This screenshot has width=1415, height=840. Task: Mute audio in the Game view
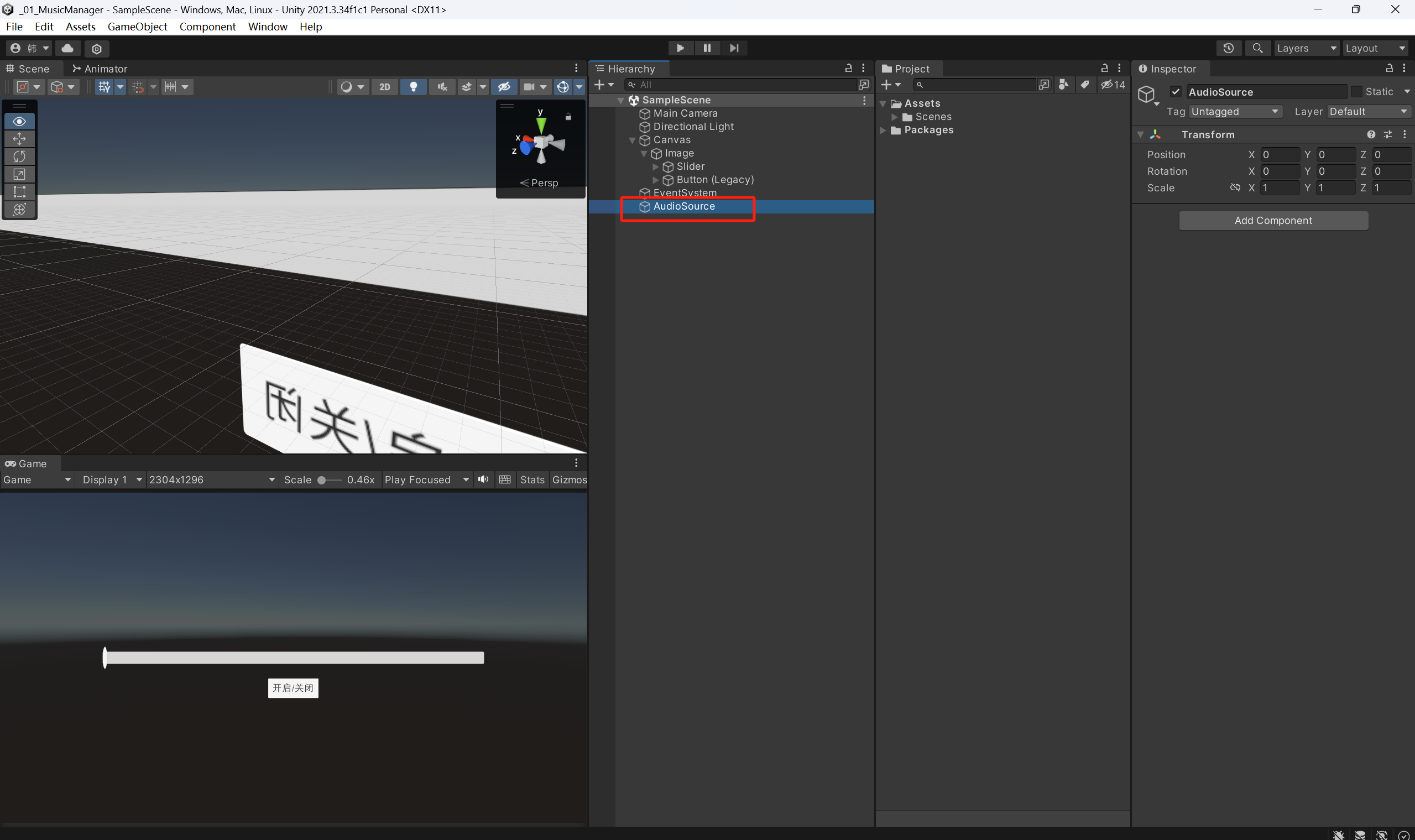point(483,479)
